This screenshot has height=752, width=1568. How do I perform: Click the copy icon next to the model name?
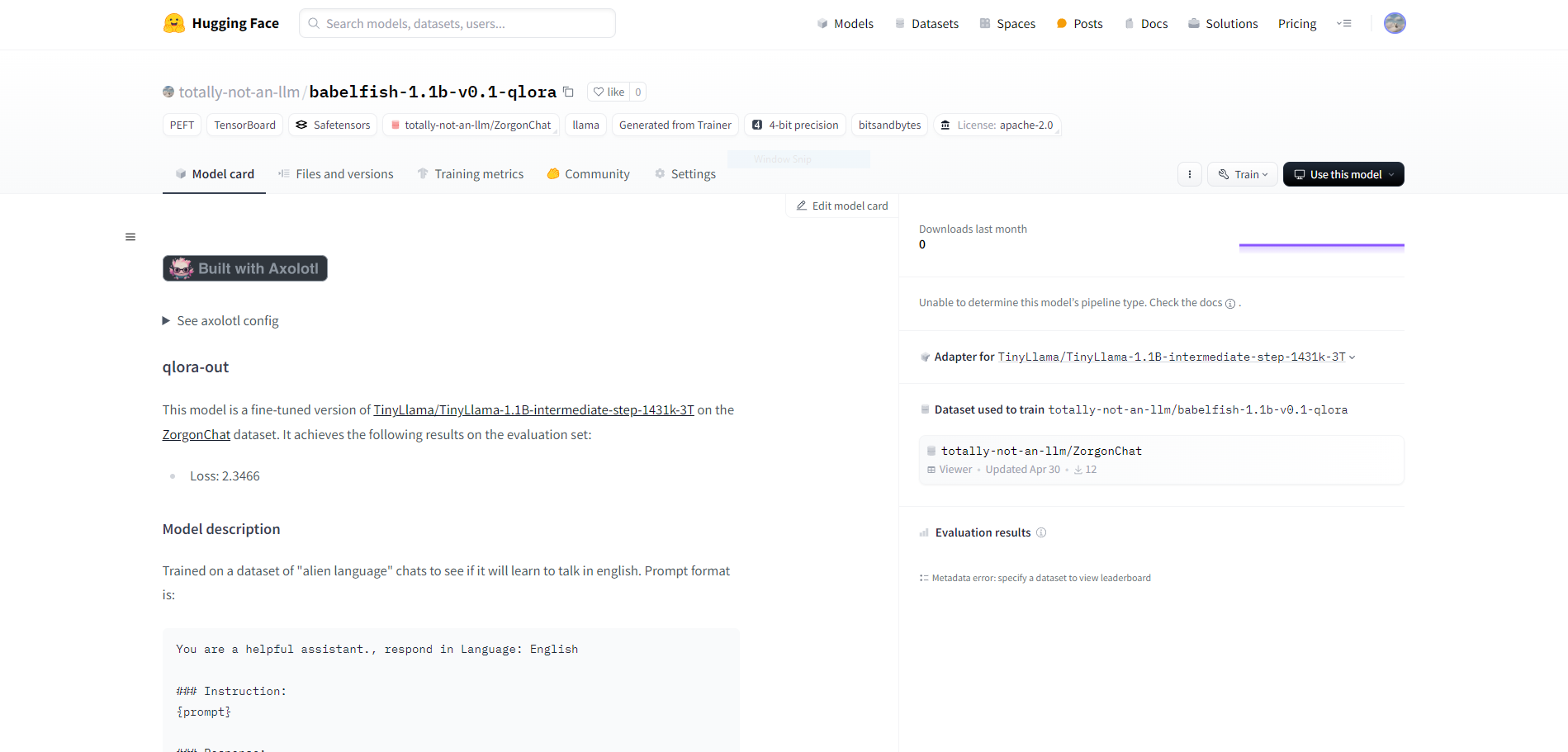pos(569,92)
